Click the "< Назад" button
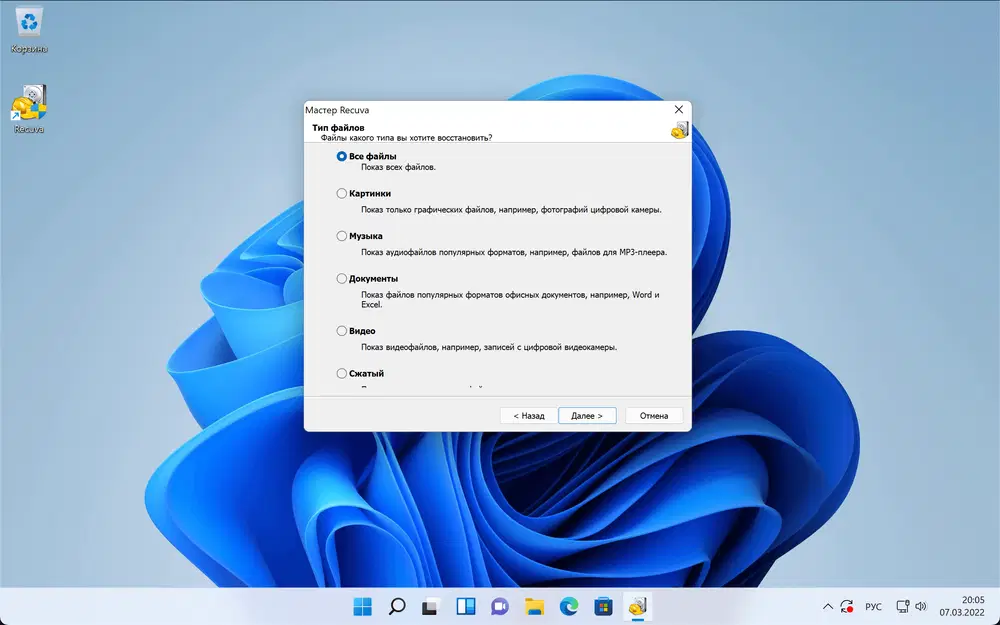The height and width of the screenshot is (625, 1000). 529,416
